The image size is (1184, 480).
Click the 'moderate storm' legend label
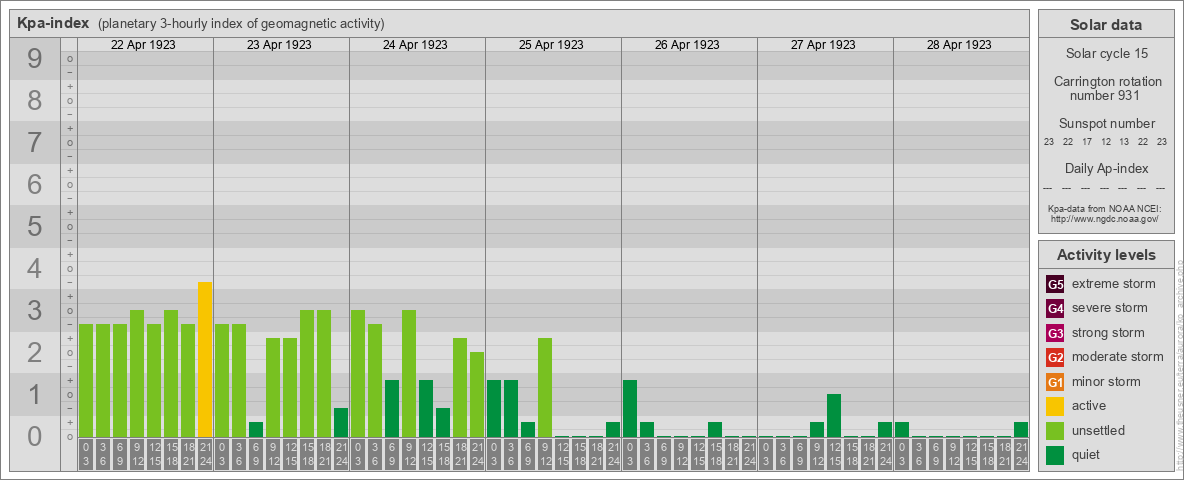tap(1118, 357)
